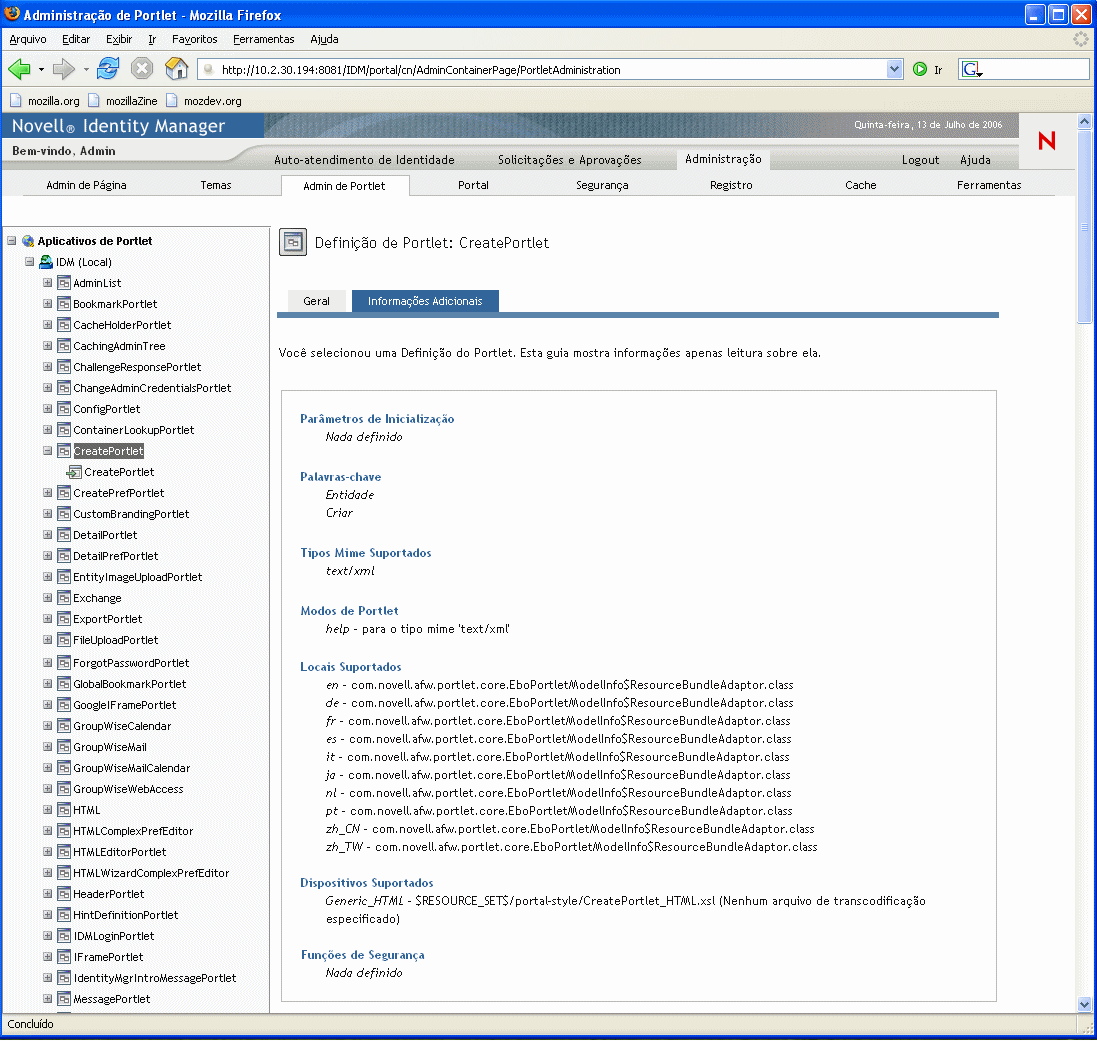The image size is (1097, 1041).
Task: Open the Segurança admin tab
Action: click(602, 185)
